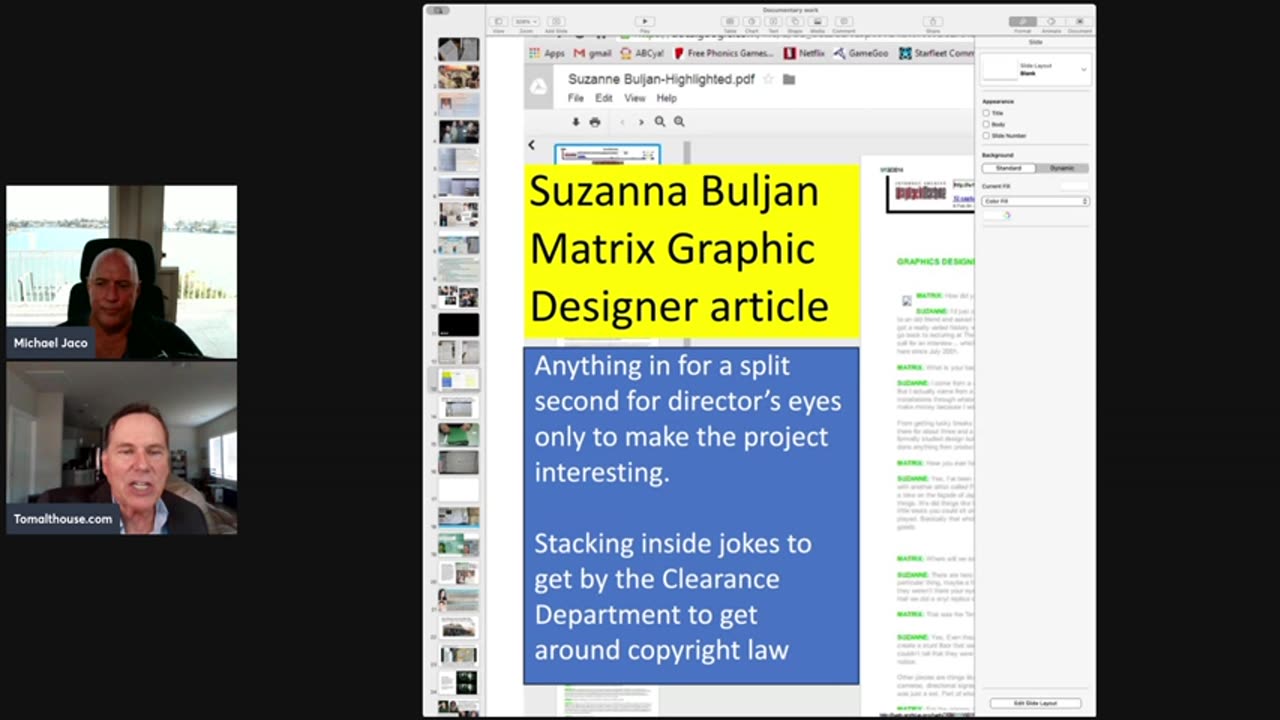Click the Tomalthouse.com video tile

tap(122, 448)
